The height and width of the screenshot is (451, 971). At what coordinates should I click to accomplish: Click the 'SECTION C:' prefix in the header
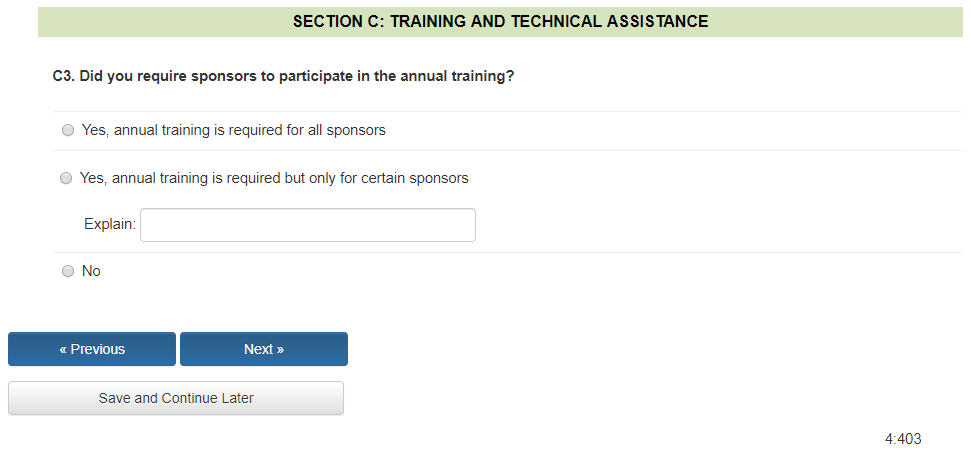click(x=338, y=21)
